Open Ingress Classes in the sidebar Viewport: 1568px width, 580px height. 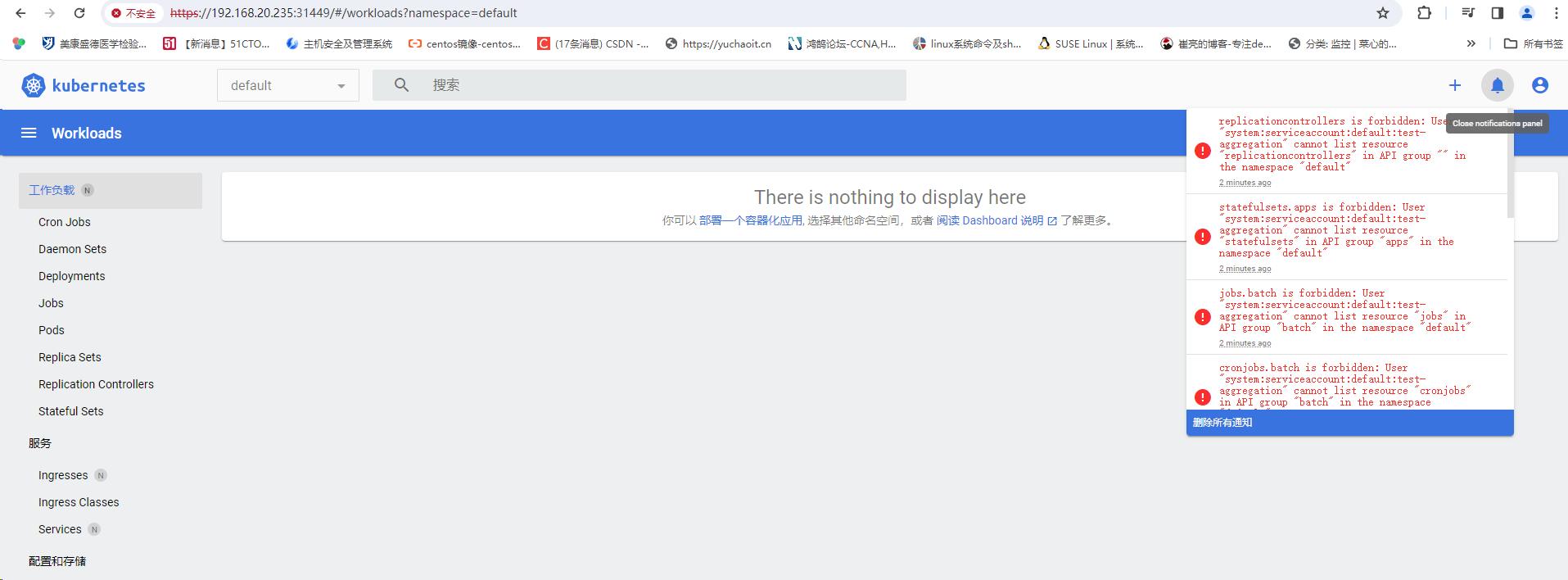point(79,502)
